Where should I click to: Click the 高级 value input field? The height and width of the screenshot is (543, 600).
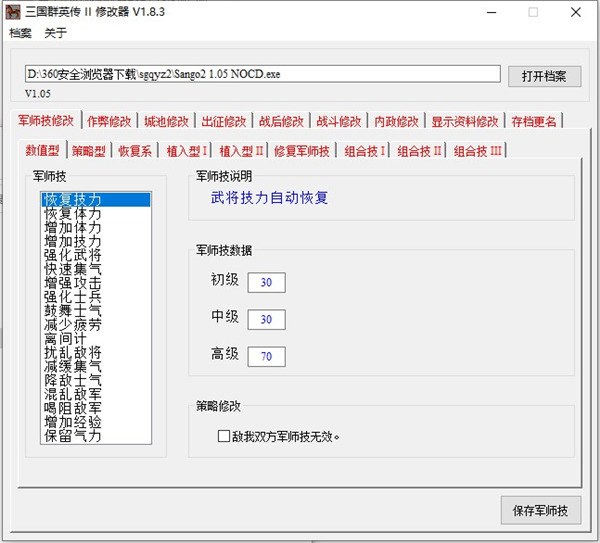[x=266, y=356]
